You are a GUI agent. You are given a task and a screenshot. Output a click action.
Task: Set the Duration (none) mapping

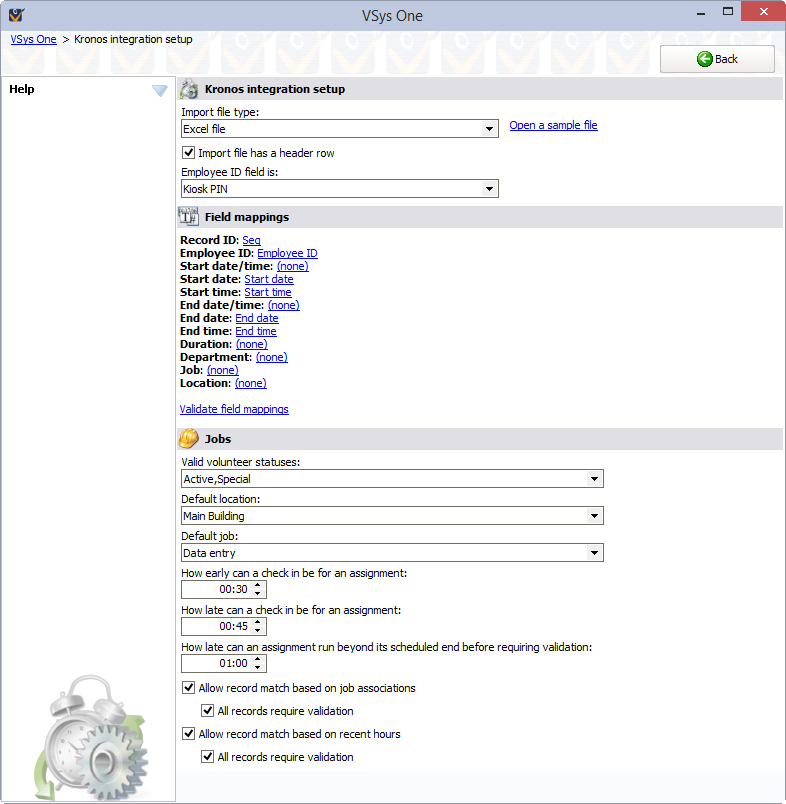coord(252,344)
